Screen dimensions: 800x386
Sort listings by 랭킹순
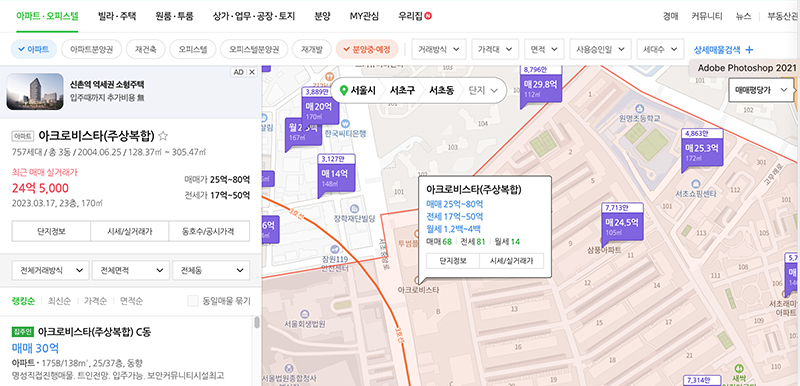point(23,301)
